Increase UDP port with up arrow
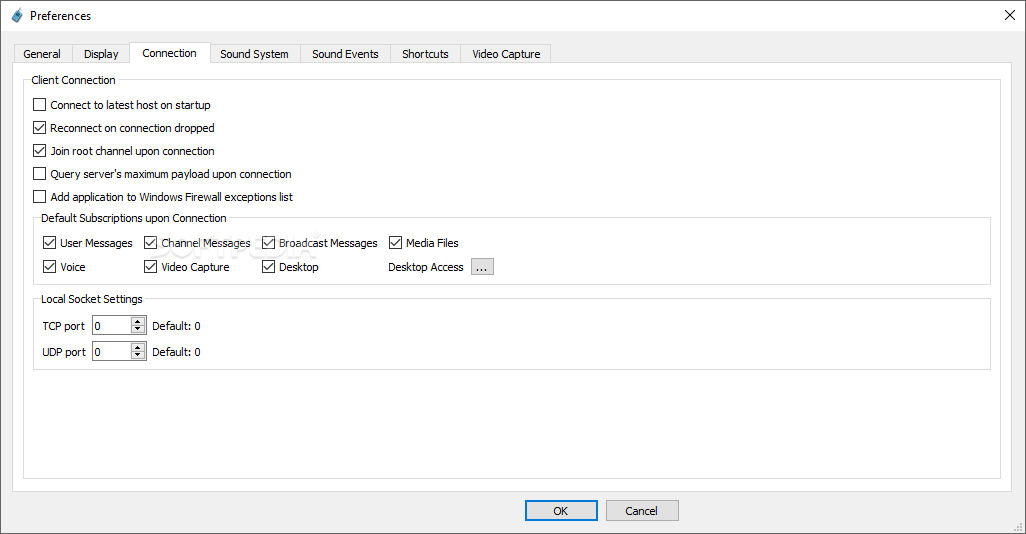This screenshot has height=534, width=1026. (x=137, y=347)
